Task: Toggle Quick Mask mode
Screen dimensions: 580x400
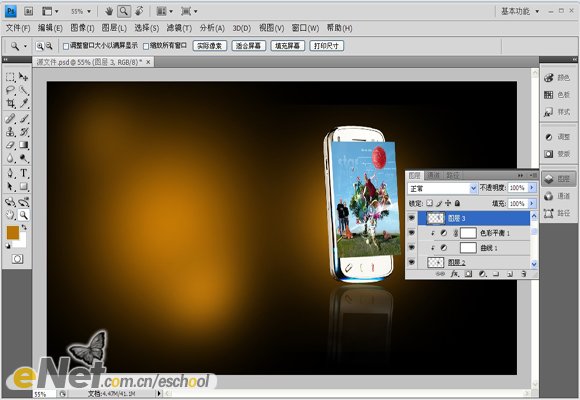Action: [17, 259]
